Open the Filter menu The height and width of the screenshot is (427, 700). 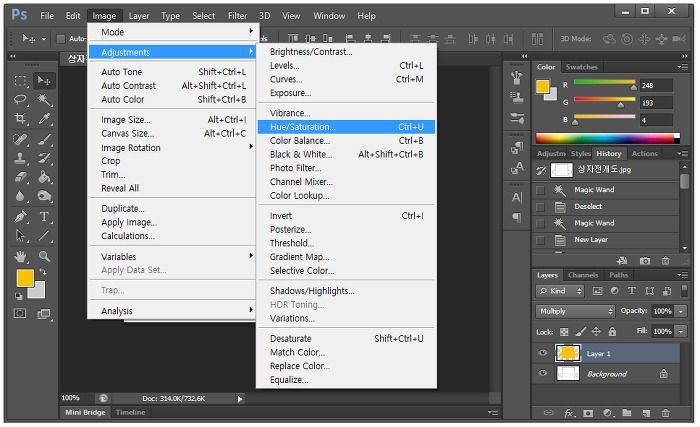point(237,16)
